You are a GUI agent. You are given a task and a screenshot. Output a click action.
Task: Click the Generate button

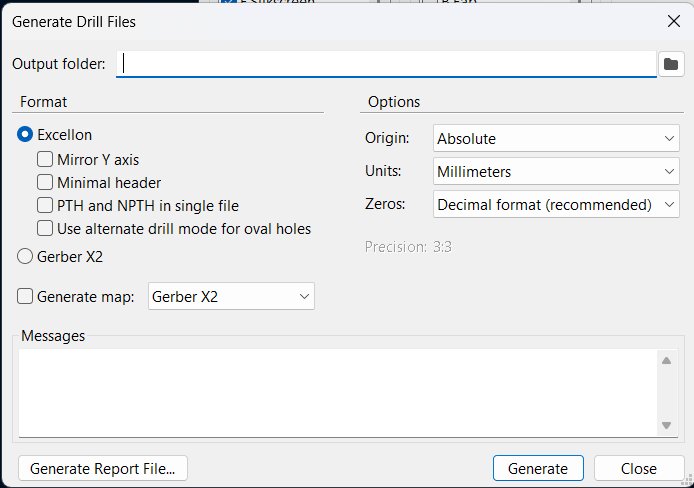(538, 468)
